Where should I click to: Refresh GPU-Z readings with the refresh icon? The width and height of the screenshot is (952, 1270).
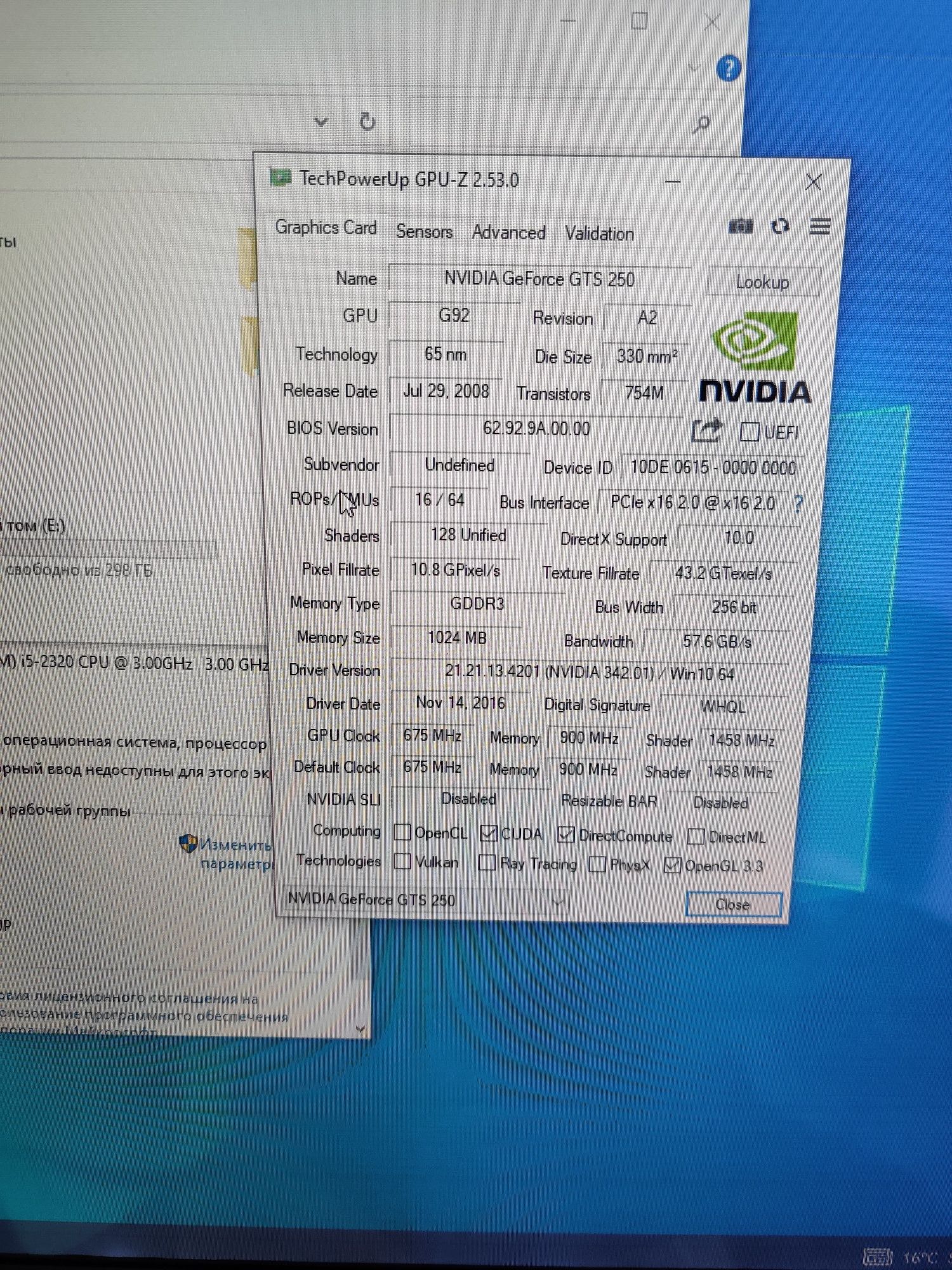tap(780, 226)
